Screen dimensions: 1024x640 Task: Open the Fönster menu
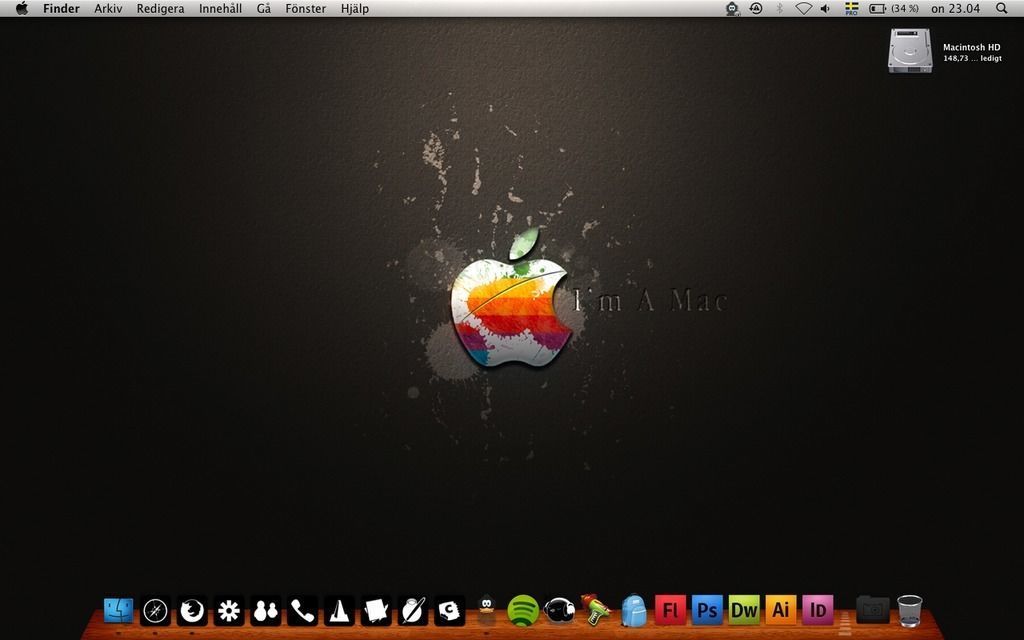point(306,8)
